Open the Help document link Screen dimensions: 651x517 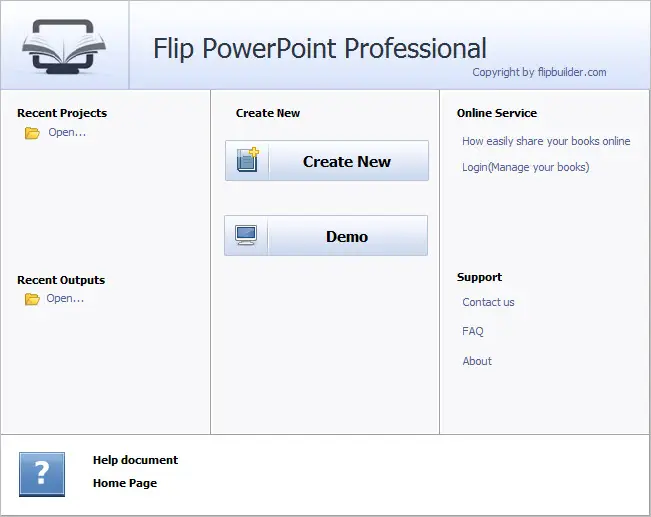click(x=135, y=460)
